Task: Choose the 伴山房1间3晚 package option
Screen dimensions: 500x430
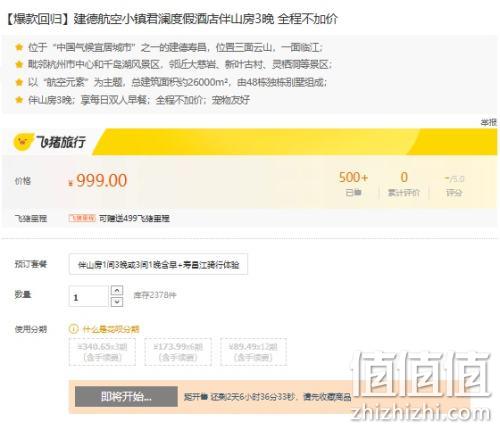Action: click(158, 264)
